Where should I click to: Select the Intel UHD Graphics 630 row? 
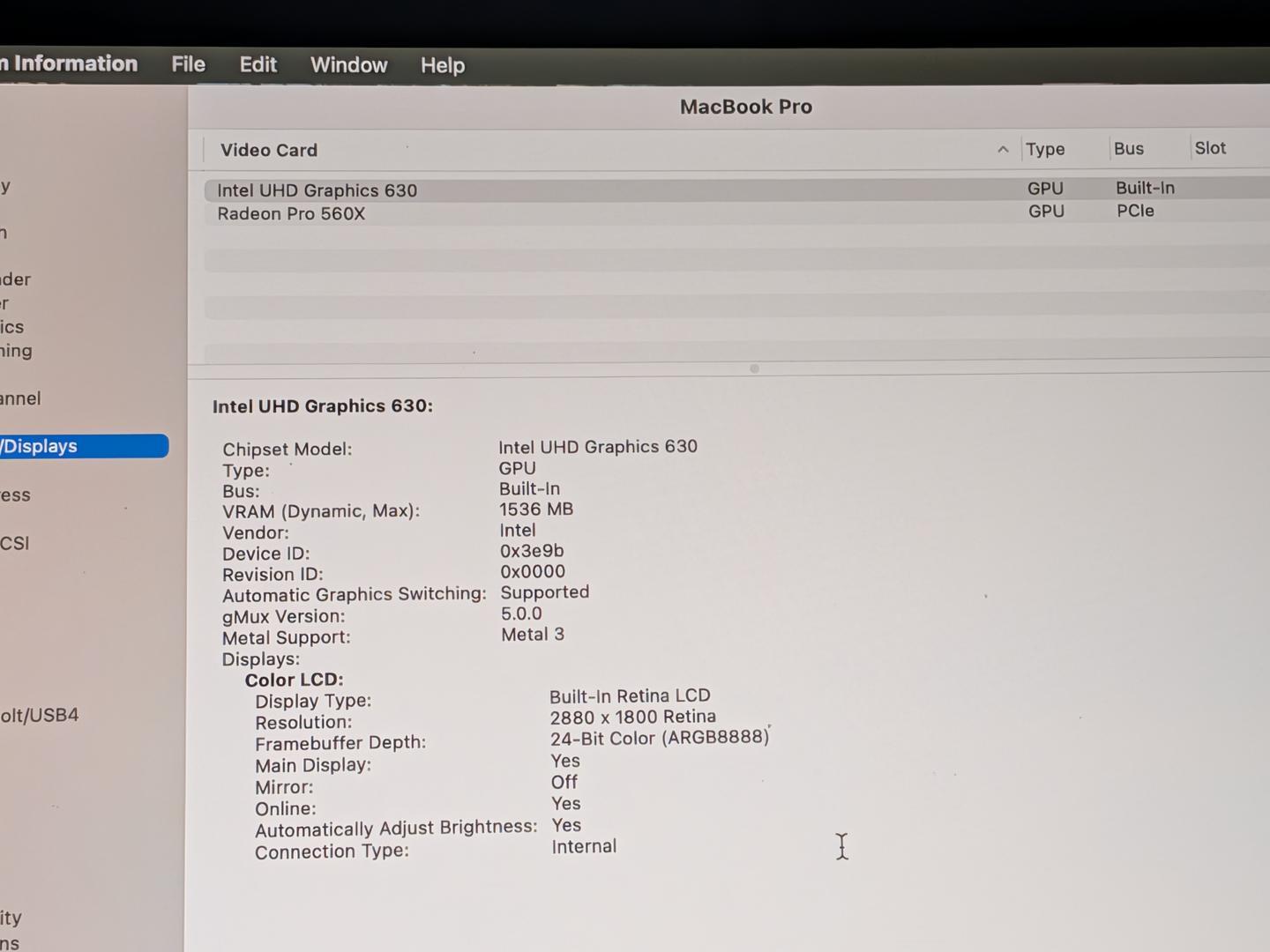coord(736,190)
